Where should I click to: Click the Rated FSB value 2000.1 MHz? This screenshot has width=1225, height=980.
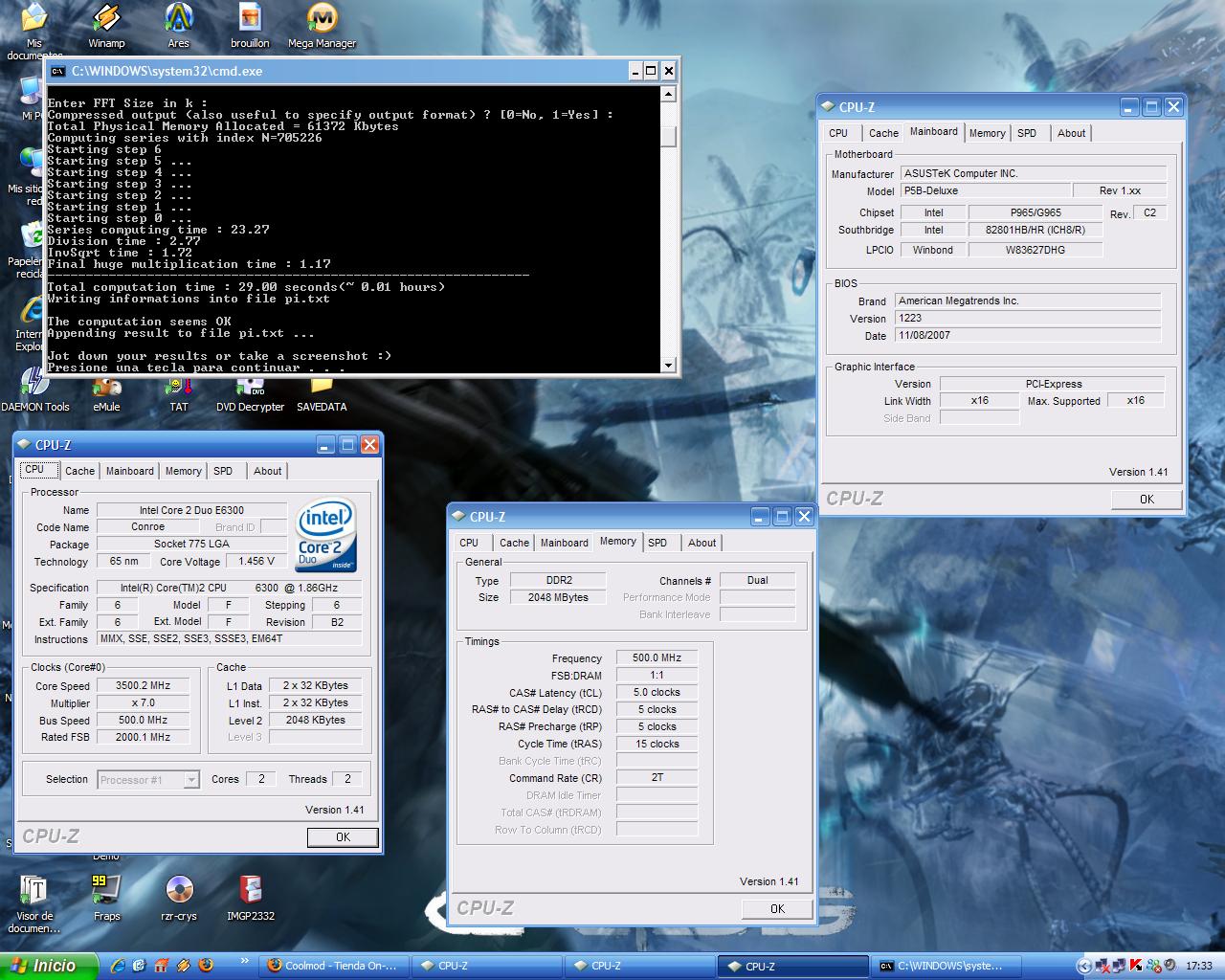[x=144, y=737]
